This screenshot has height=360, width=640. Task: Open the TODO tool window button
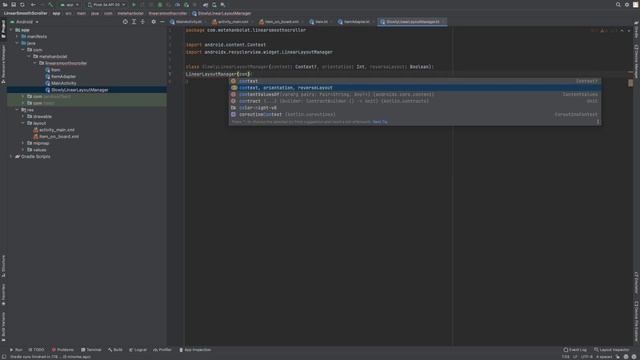tap(36, 350)
